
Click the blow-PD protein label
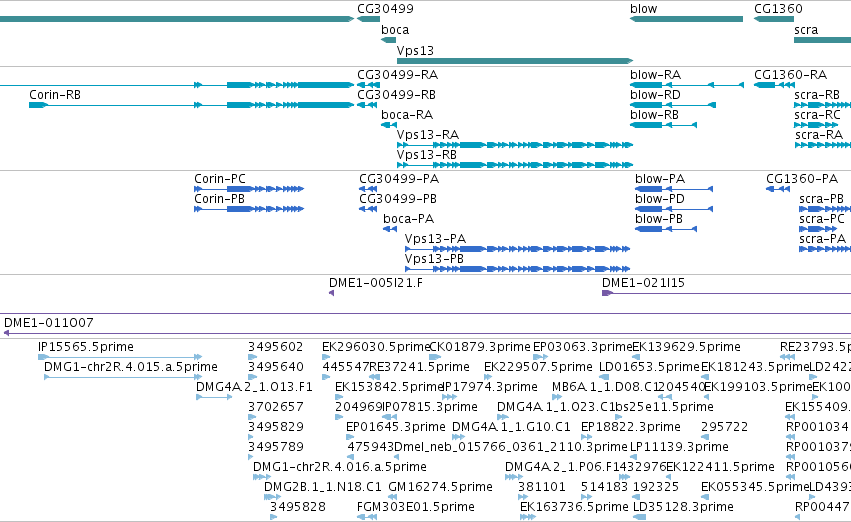click(659, 199)
